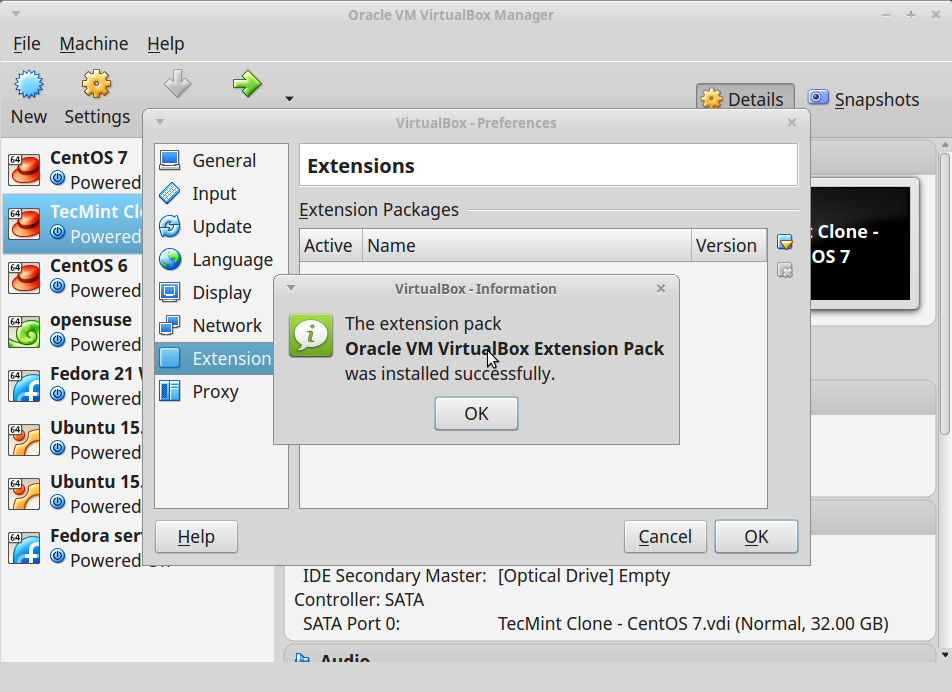The height and width of the screenshot is (692, 952).
Task: Click the green Start arrow icon
Action: tap(247, 84)
